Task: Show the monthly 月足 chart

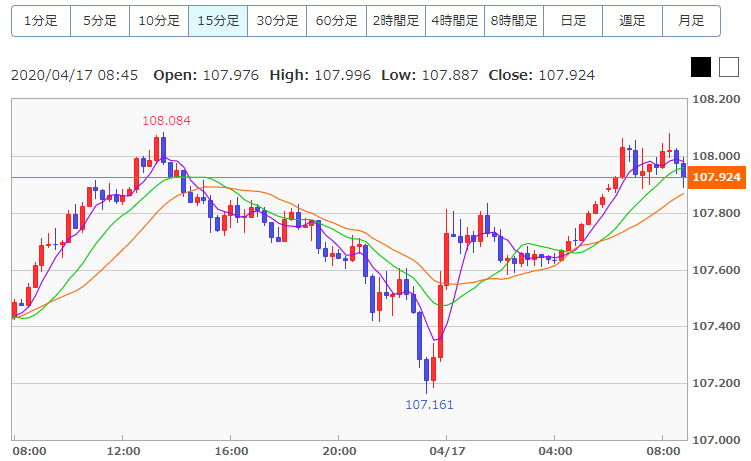Action: pos(691,21)
